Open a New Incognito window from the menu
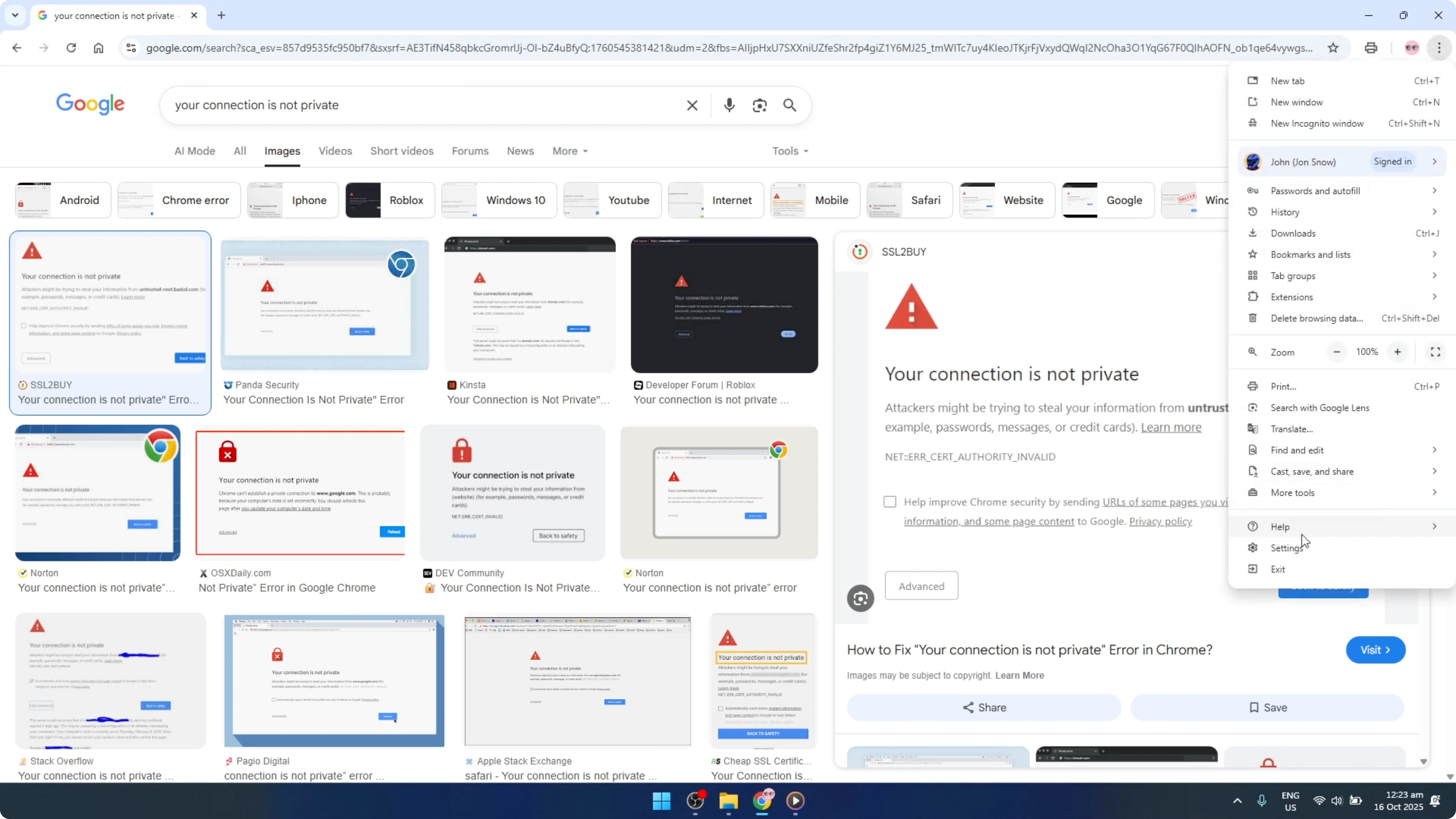Screen dimensions: 1456x819 [x=1316, y=123]
